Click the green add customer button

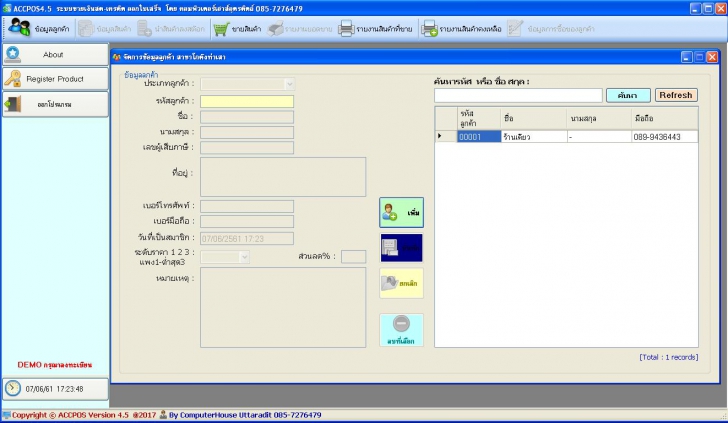click(402, 213)
